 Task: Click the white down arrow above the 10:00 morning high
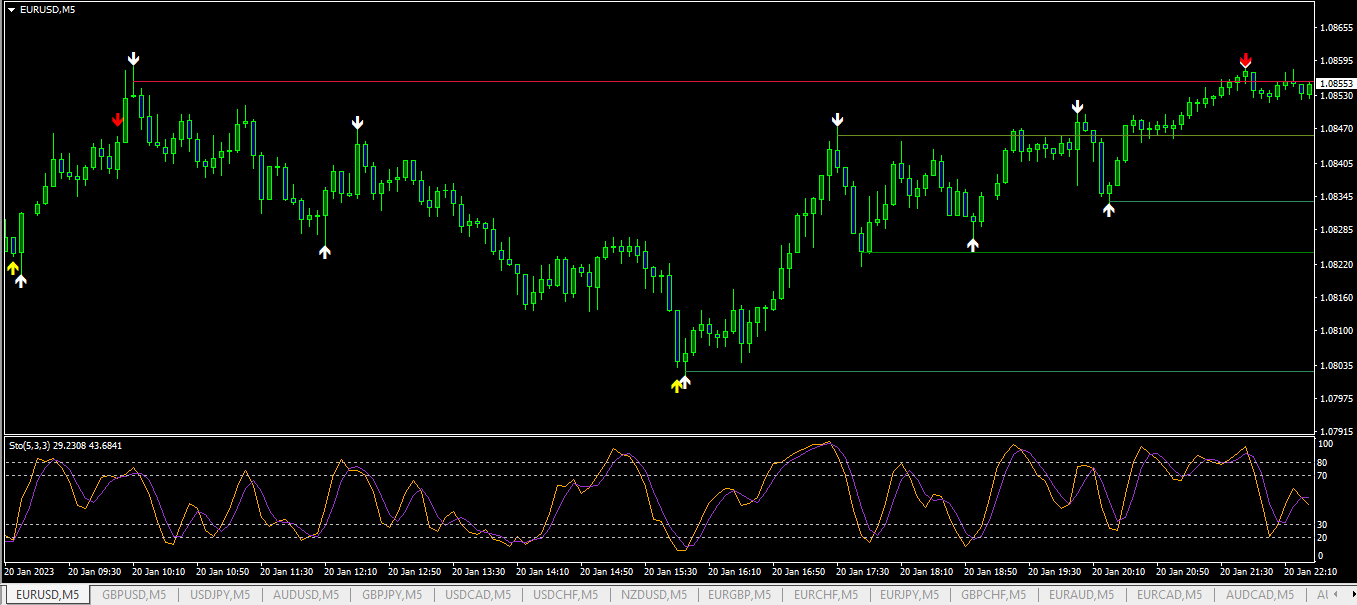pos(134,59)
